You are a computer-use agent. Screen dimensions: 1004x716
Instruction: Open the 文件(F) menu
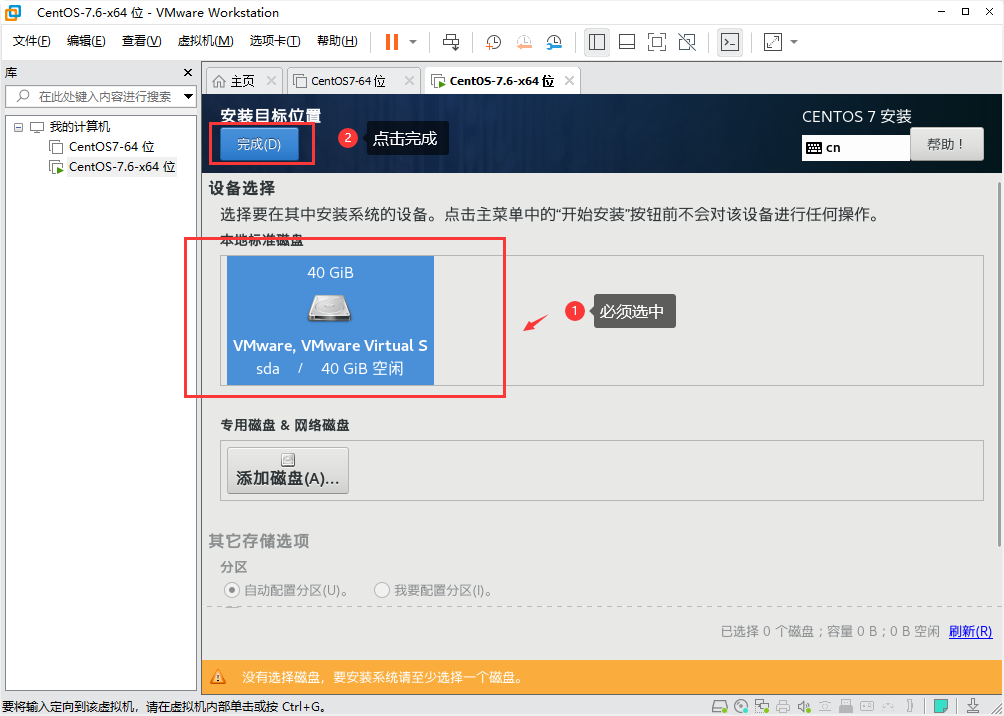pyautogui.click(x=32, y=41)
